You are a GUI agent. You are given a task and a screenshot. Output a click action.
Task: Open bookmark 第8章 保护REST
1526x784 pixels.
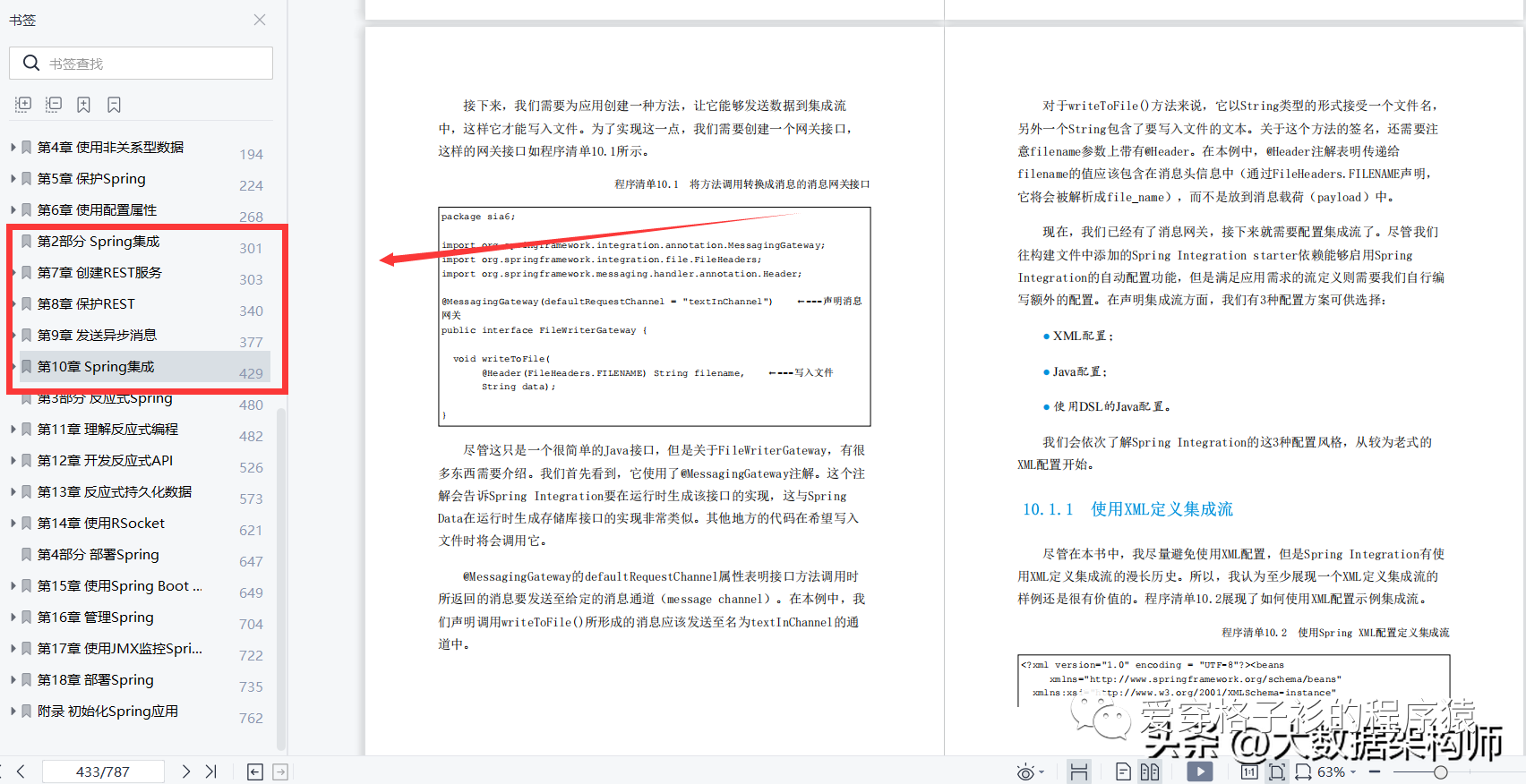[86, 303]
